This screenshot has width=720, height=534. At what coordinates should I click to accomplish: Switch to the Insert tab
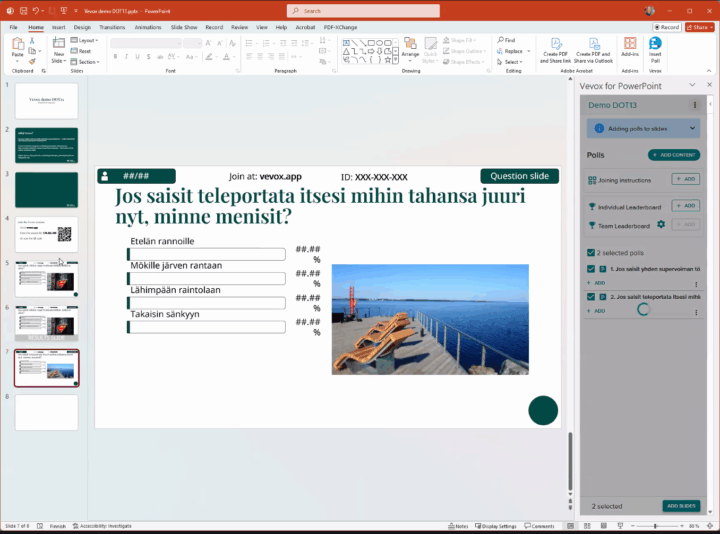tap(58, 27)
